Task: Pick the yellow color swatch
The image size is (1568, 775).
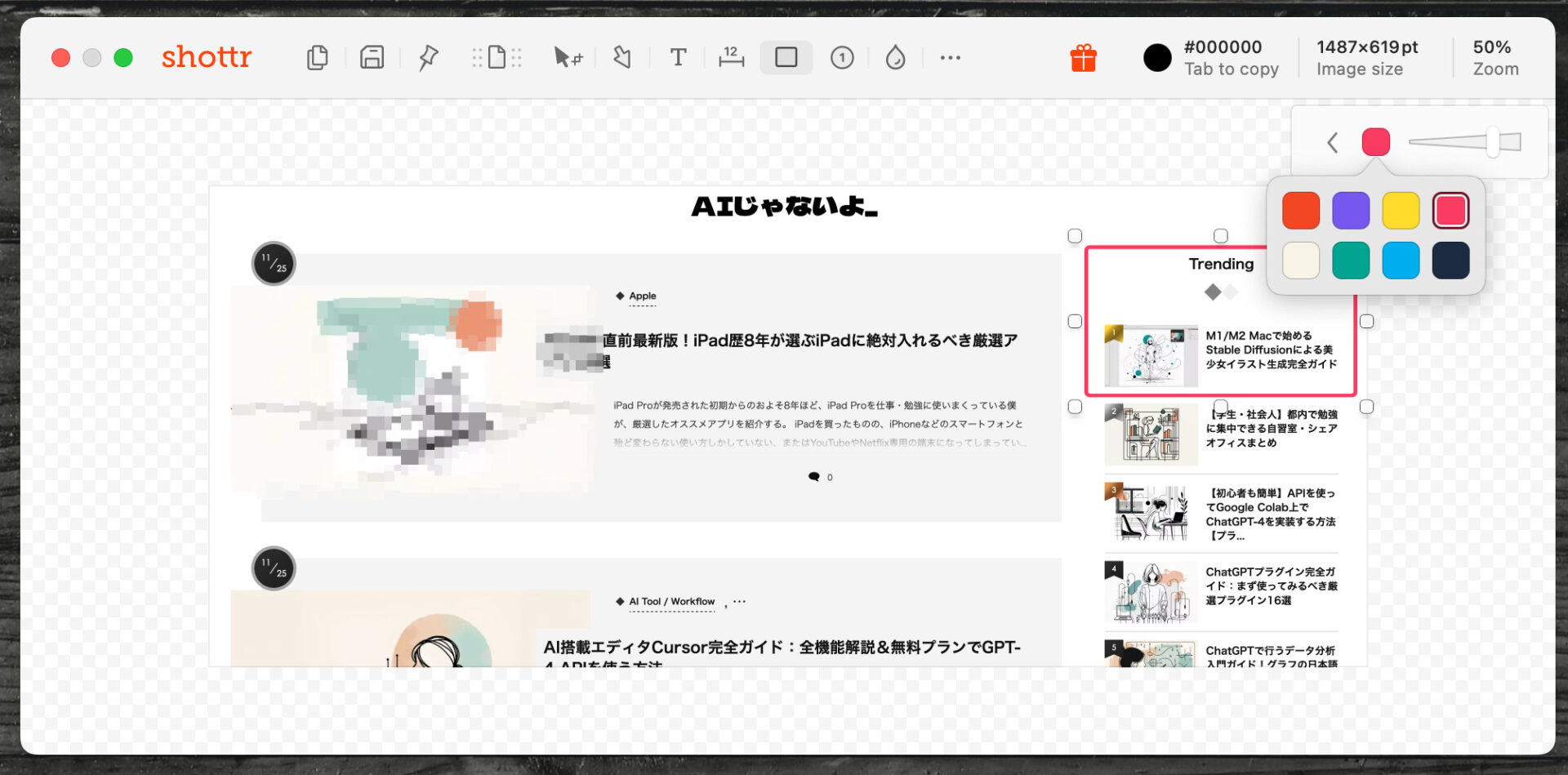Action: pos(1401,211)
